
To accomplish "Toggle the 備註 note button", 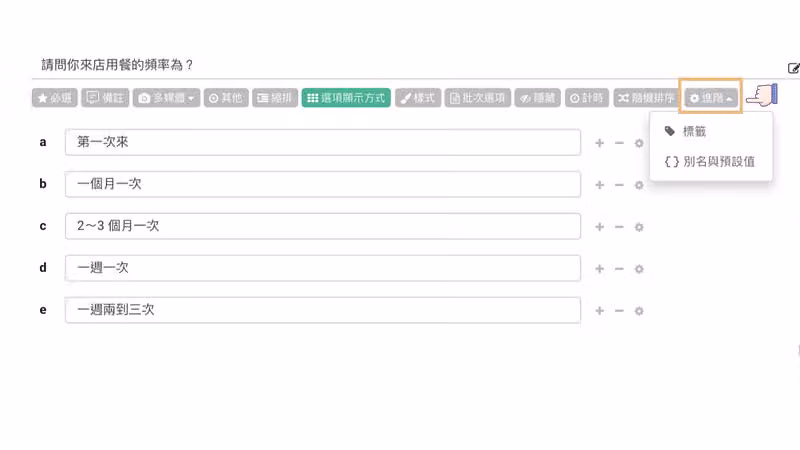I will 105,98.
